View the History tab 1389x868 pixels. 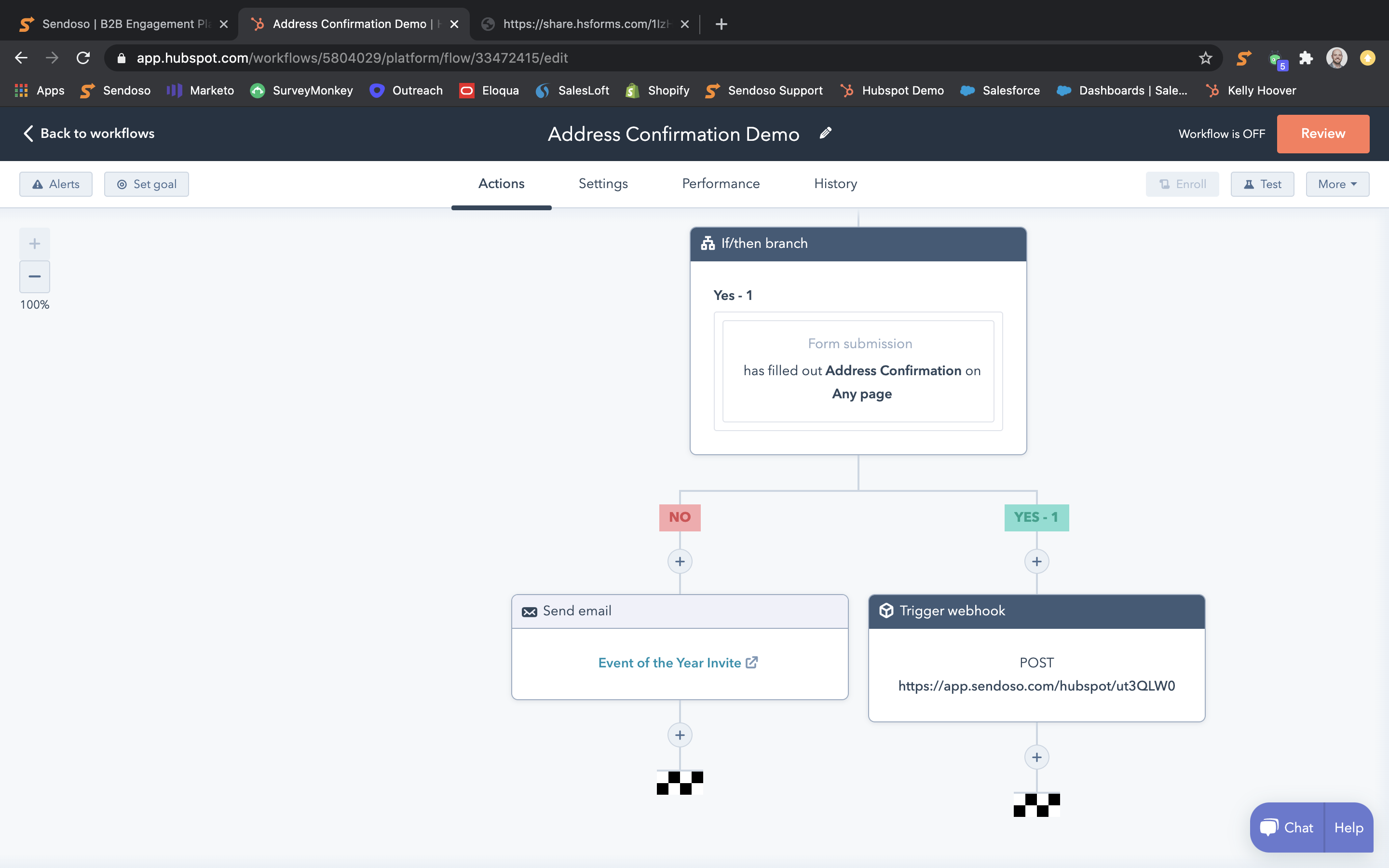pyautogui.click(x=835, y=184)
